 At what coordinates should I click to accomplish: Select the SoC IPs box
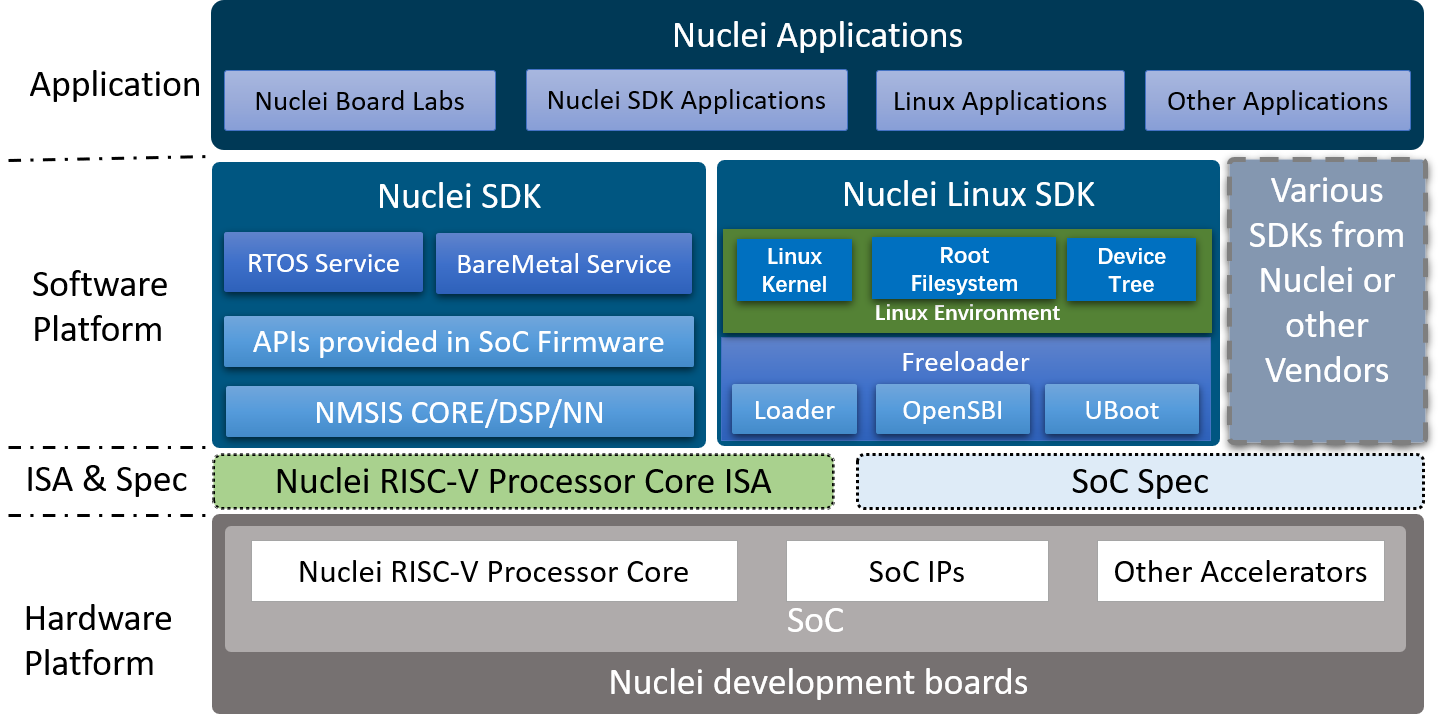(917, 571)
